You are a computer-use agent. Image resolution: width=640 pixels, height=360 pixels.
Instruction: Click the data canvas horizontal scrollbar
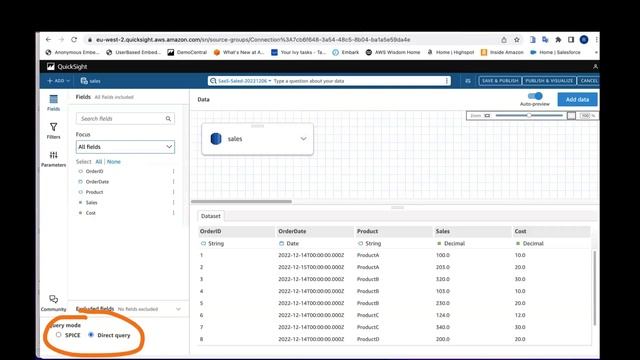pyautogui.click(x=241, y=201)
